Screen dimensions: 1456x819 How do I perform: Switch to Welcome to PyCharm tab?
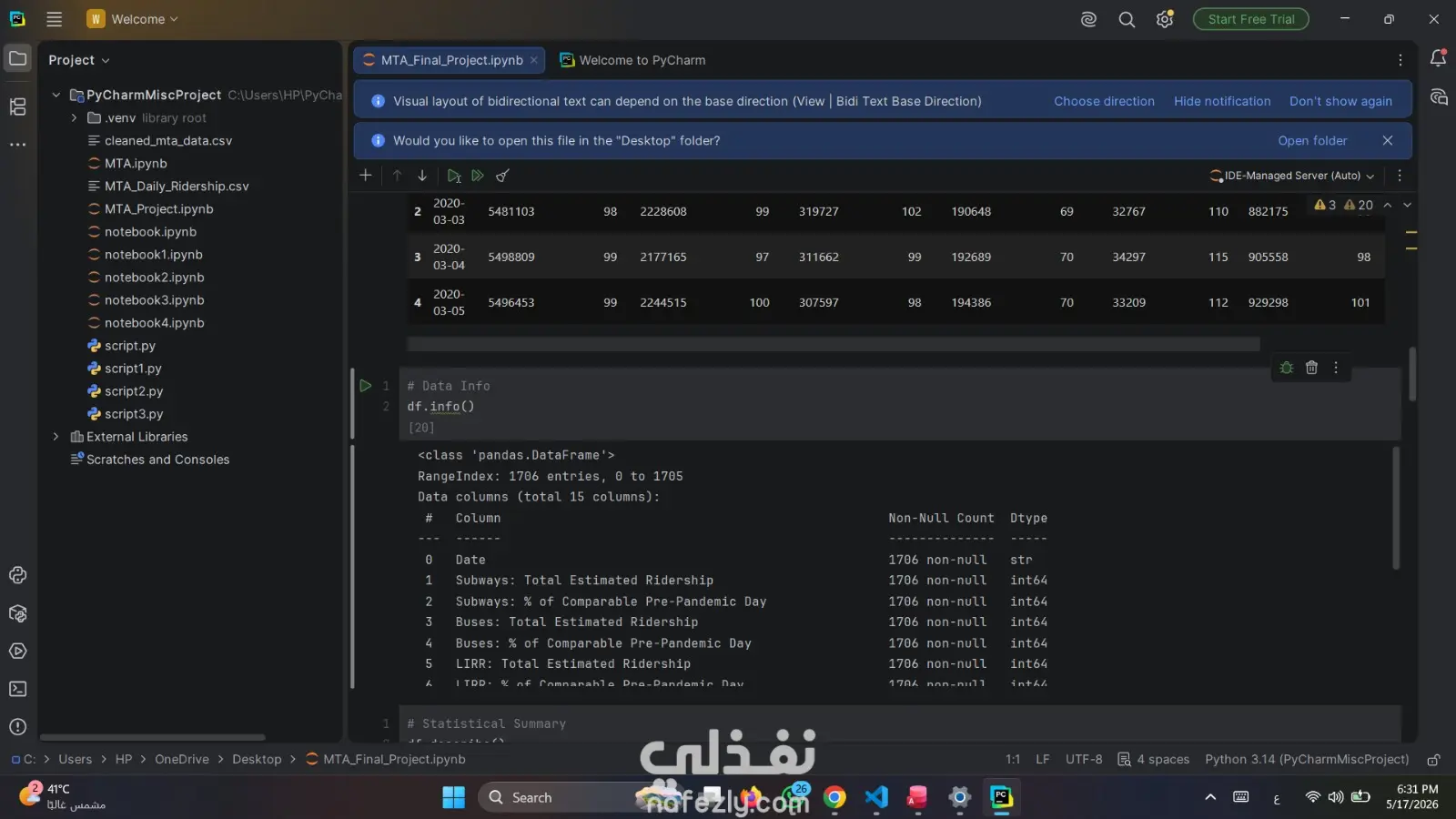[632, 60]
